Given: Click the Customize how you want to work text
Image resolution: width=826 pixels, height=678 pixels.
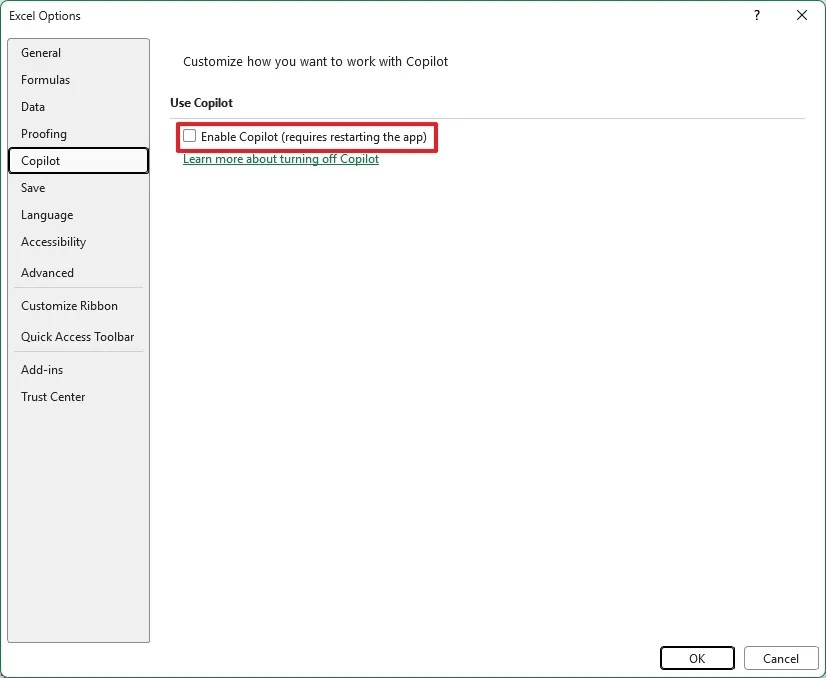Looking at the screenshot, I should point(316,62).
